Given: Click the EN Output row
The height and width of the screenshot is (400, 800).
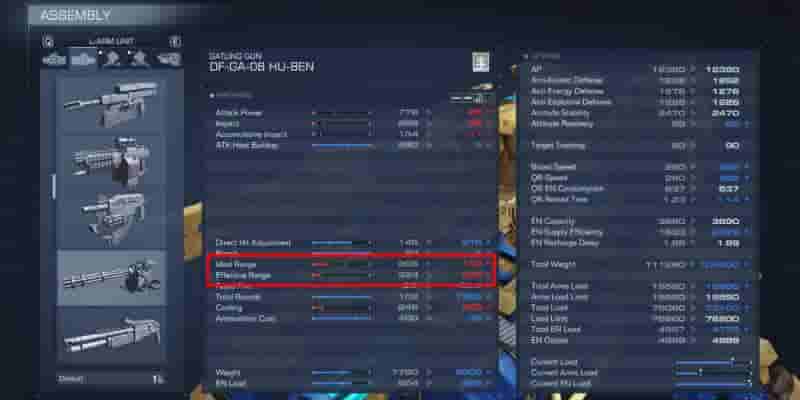Looking at the screenshot, I should pos(641,340).
